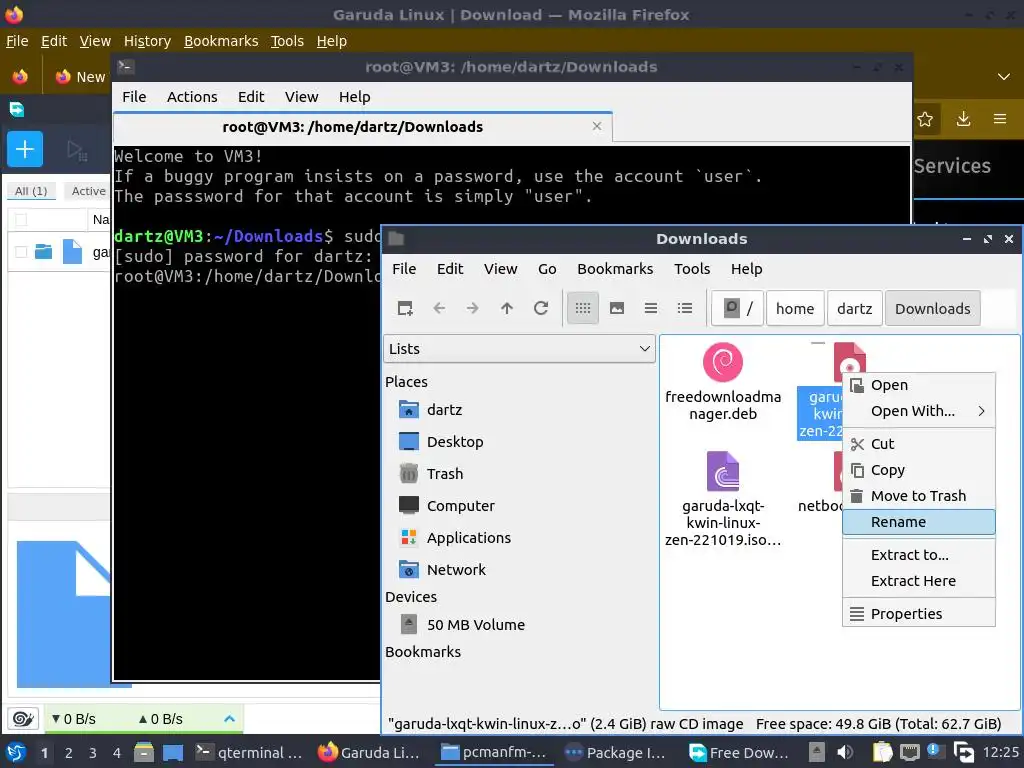The height and width of the screenshot is (768, 1024).
Task: Switch to qterminal in the taskbar
Action: click(x=249, y=752)
